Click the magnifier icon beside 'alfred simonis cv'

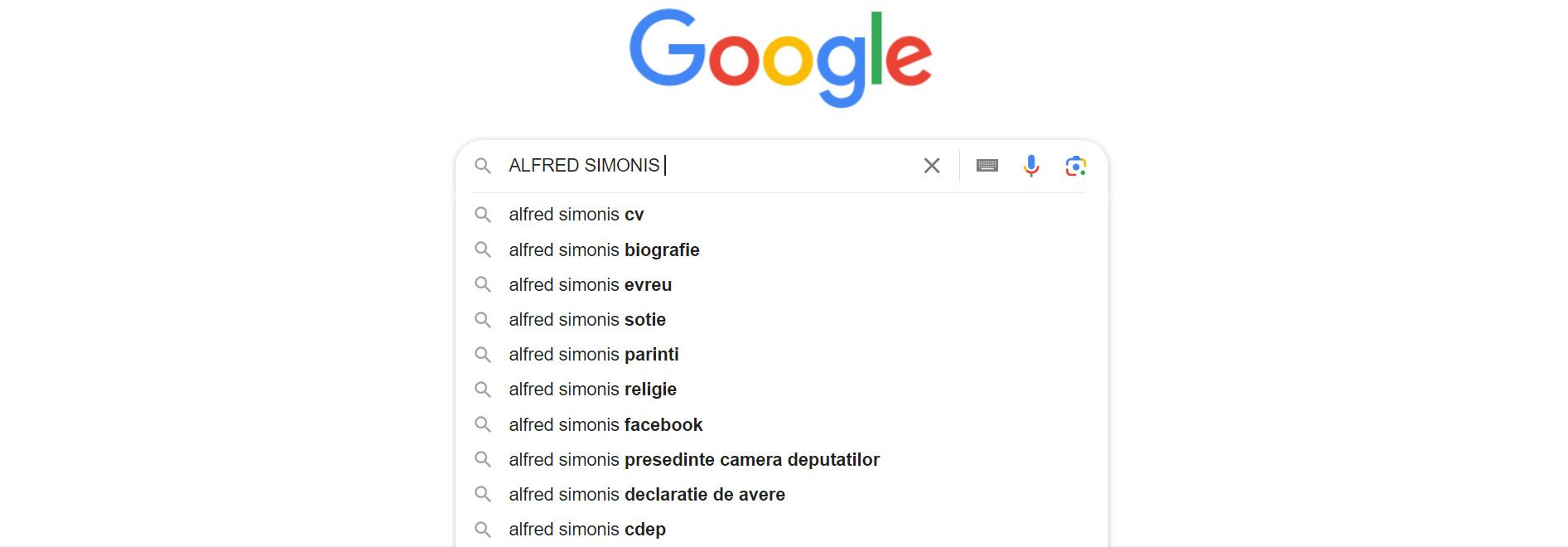(x=485, y=214)
